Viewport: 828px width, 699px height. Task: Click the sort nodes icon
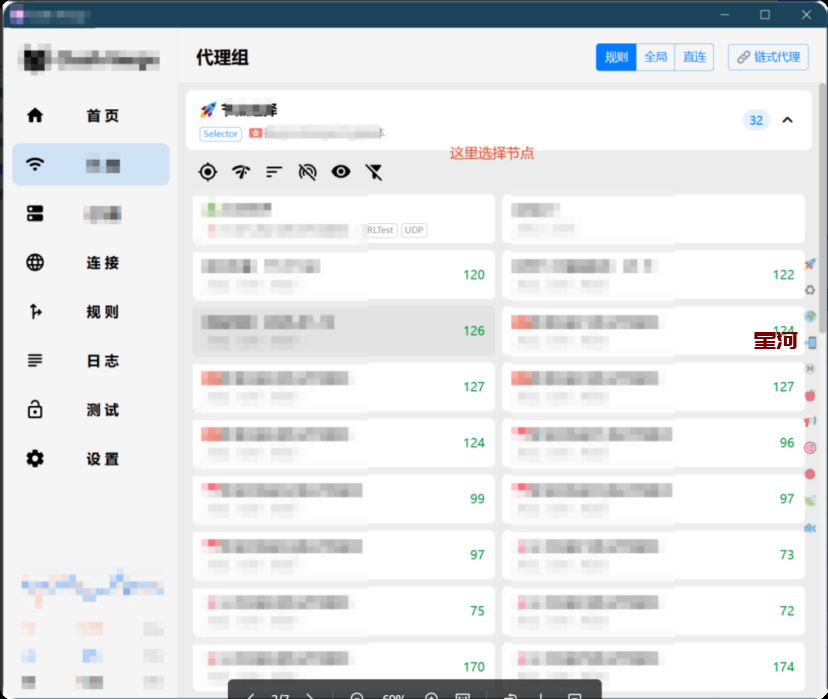274,172
